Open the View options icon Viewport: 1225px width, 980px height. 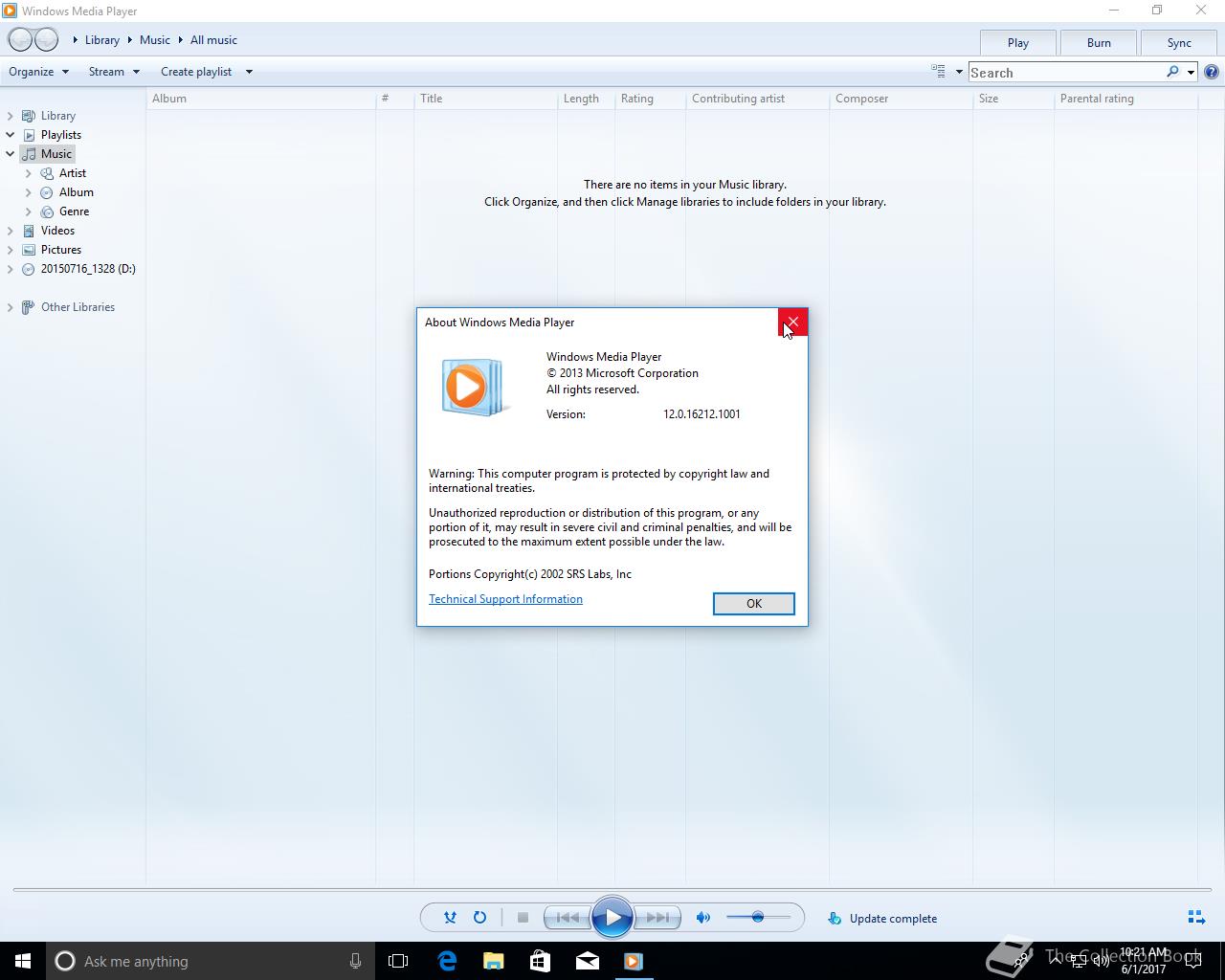pyautogui.click(x=939, y=71)
